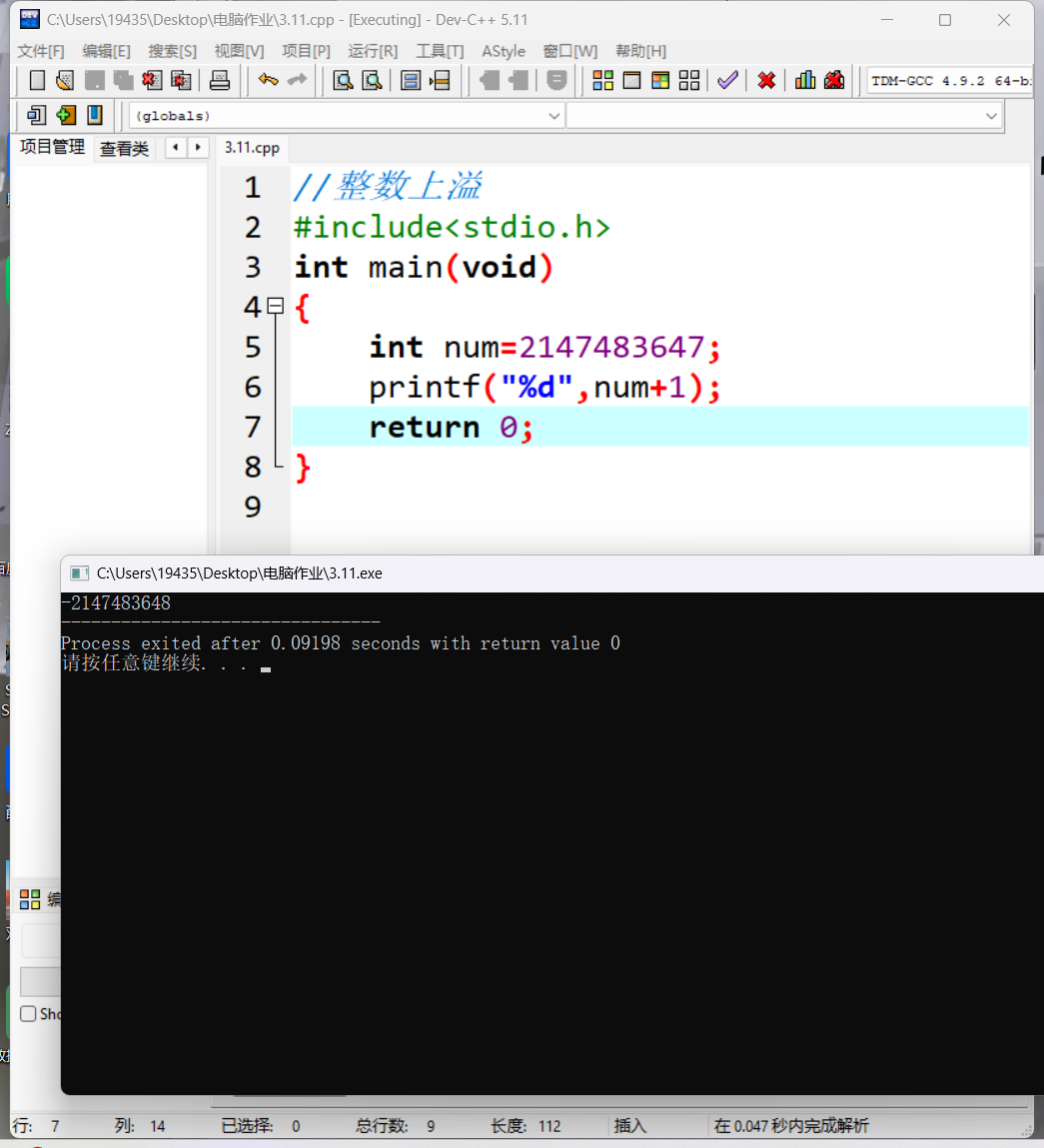Click the green plus Toggle bookmark icon

click(x=65, y=115)
